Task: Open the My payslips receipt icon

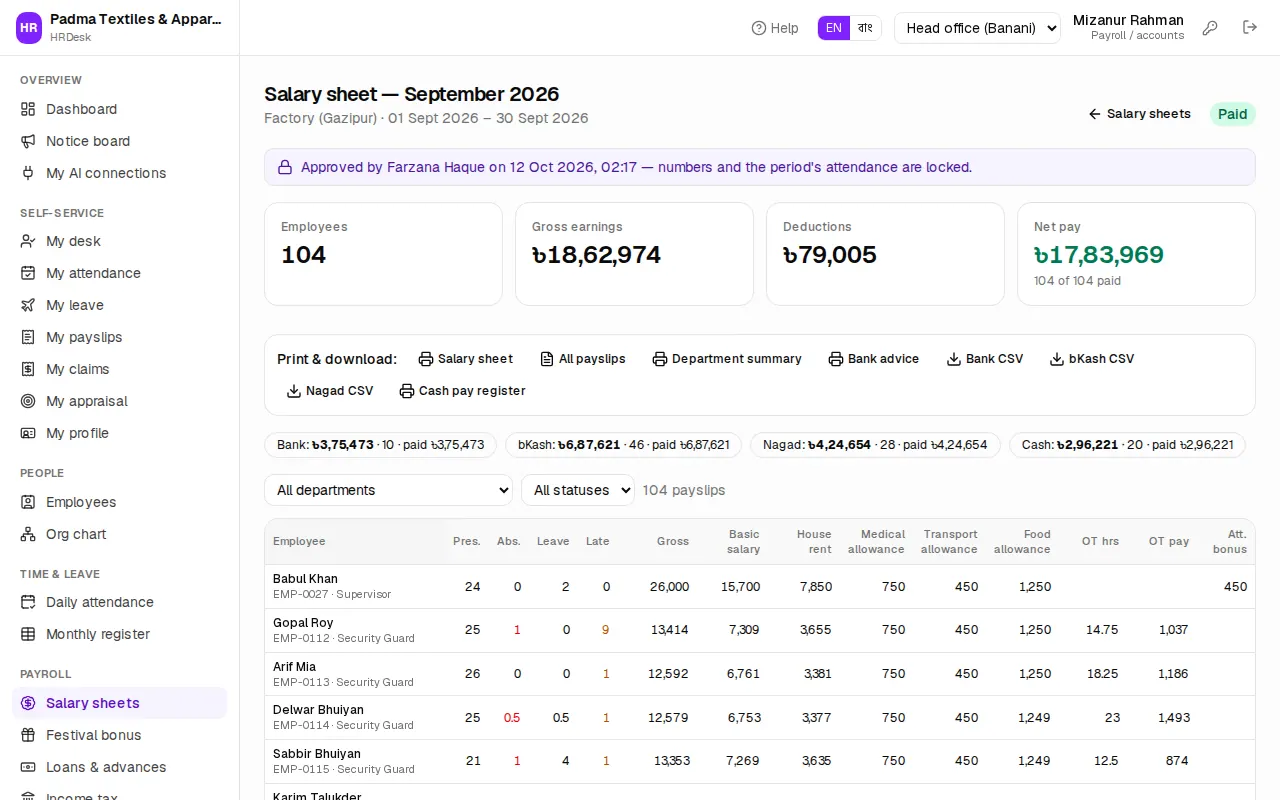Action: pos(28,337)
